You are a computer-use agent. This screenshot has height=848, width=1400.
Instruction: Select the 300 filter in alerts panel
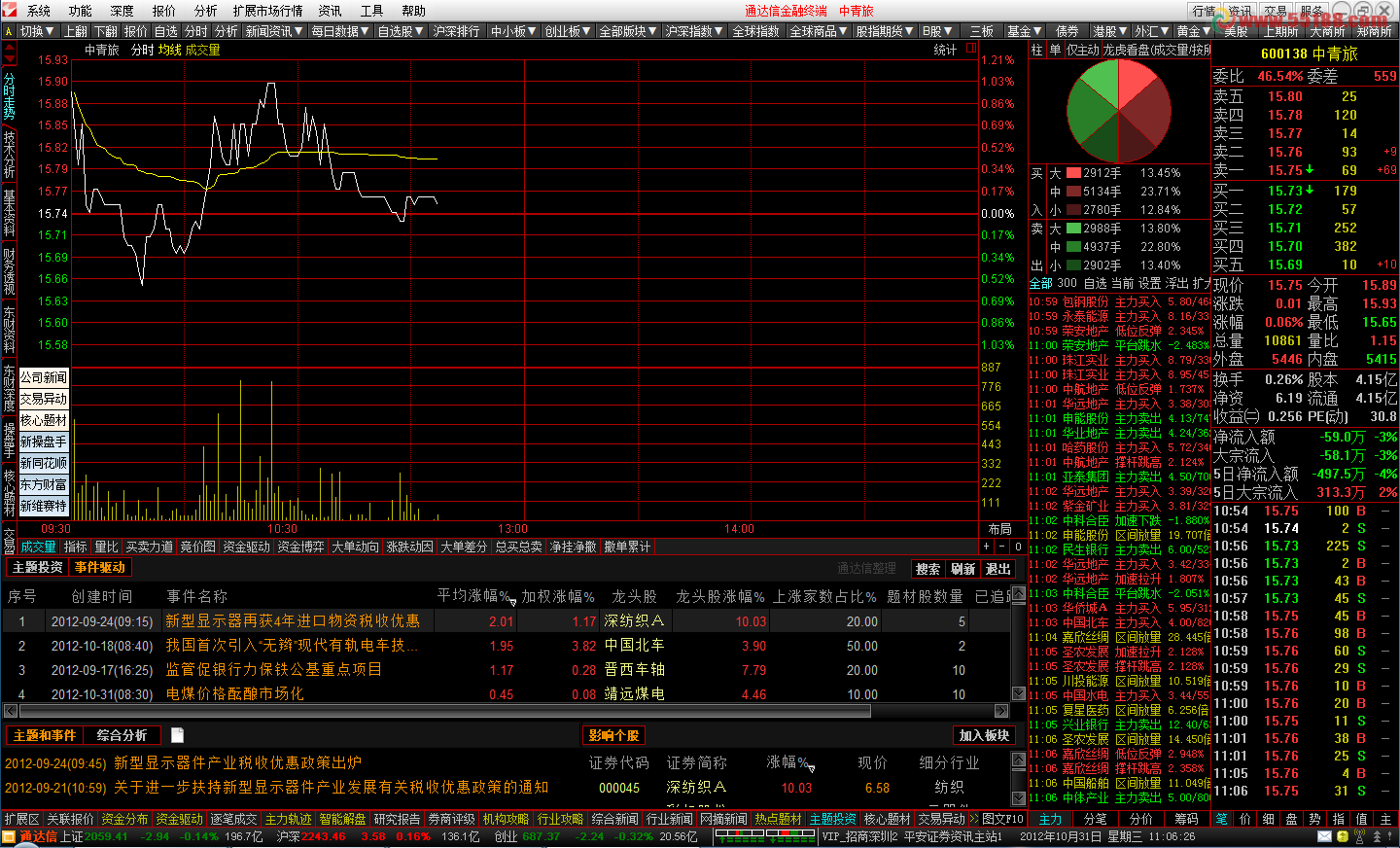(1067, 283)
